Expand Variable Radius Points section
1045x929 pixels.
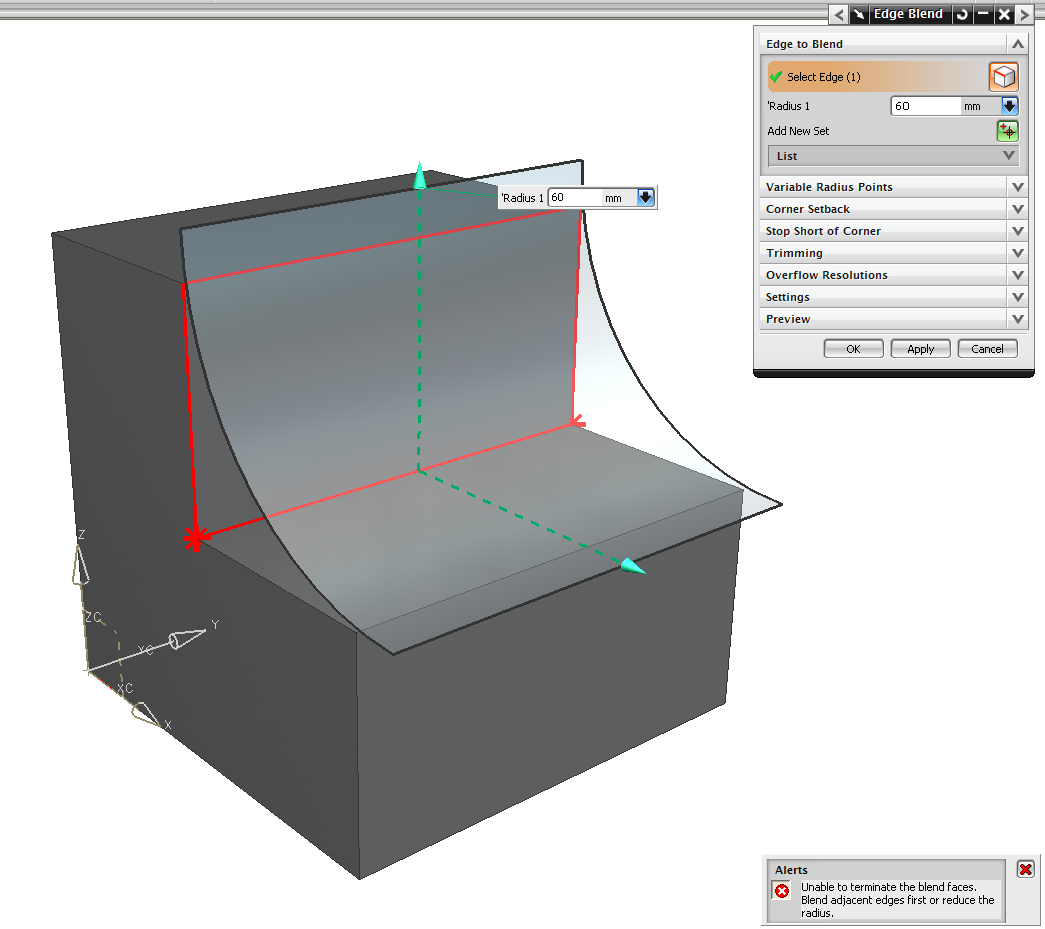1018,187
